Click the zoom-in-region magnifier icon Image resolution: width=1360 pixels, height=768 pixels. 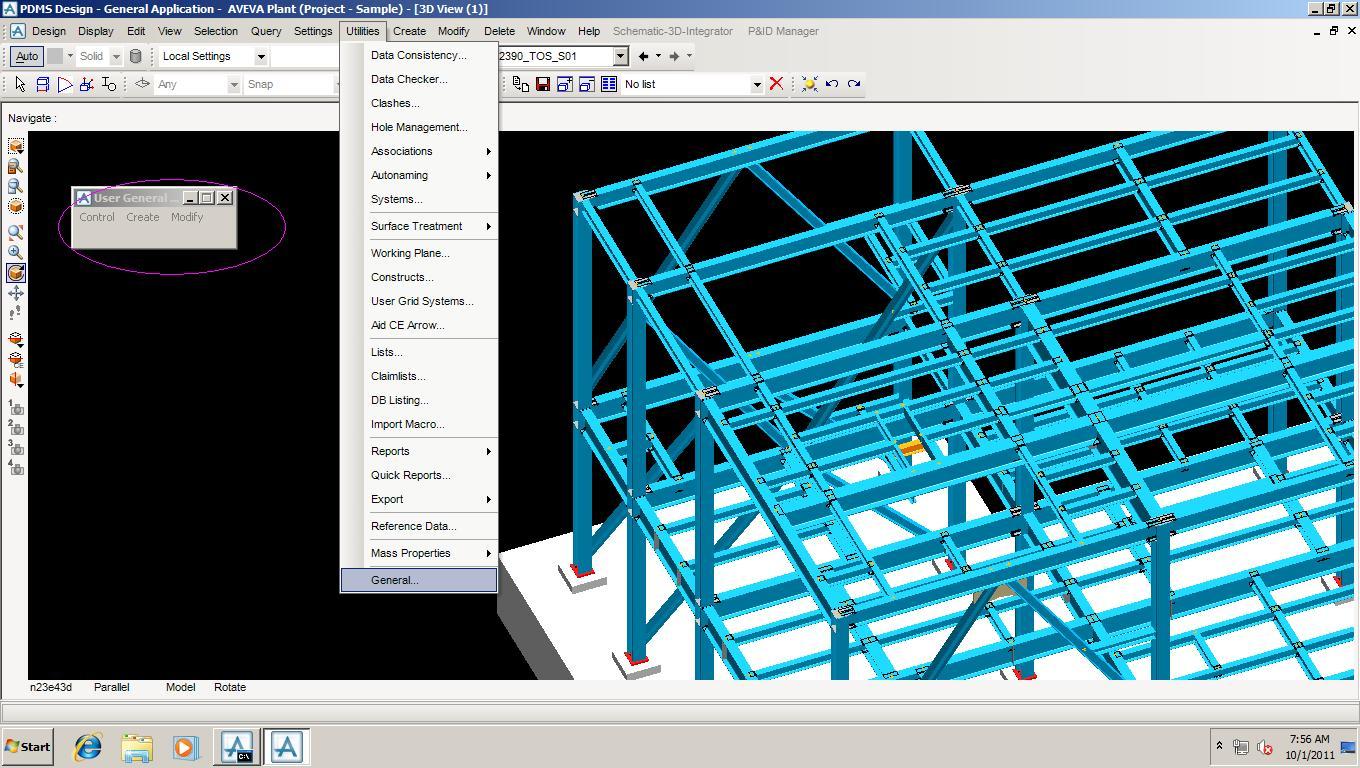coord(16,232)
